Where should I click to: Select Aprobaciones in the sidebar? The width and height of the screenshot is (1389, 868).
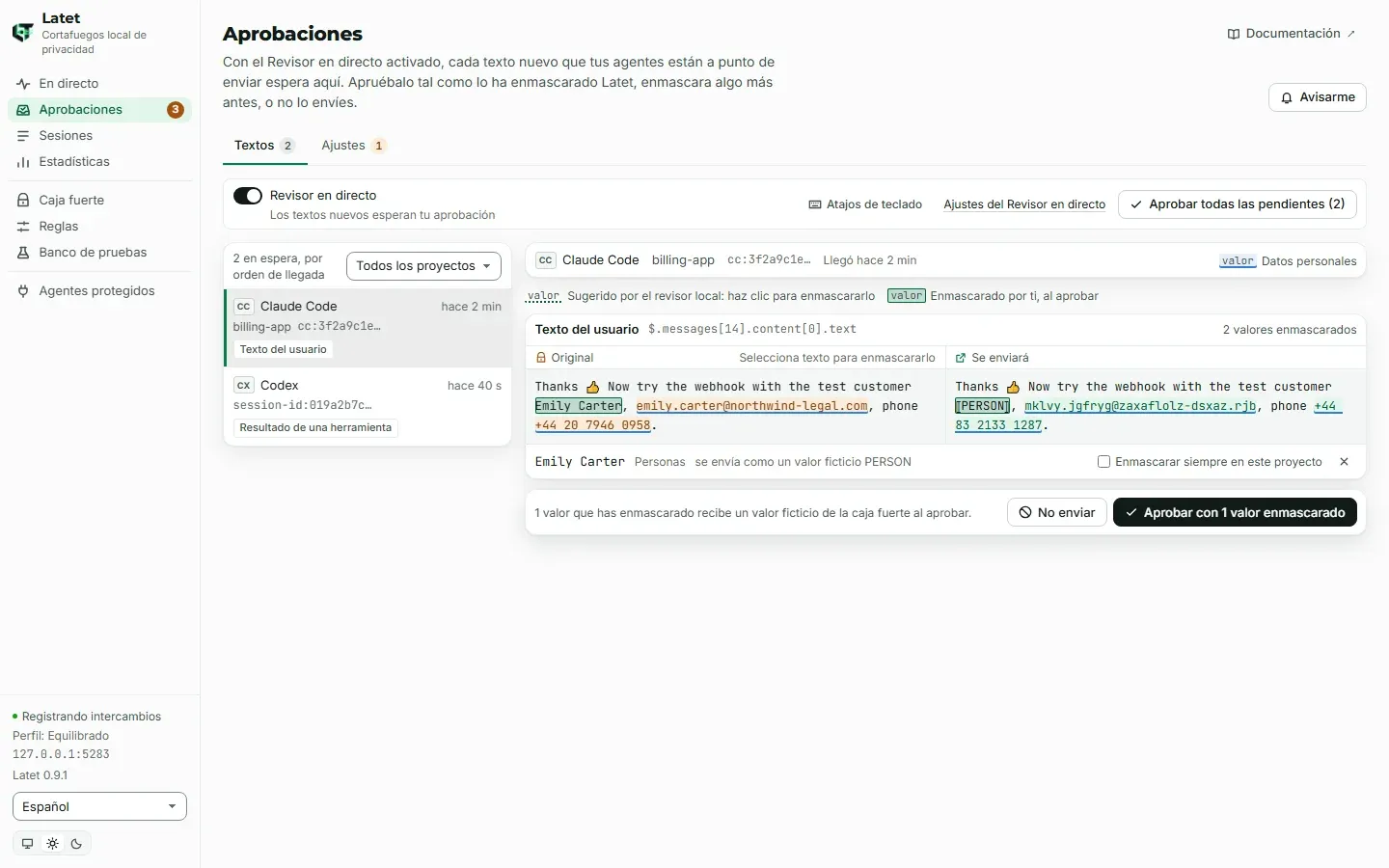[x=99, y=109]
